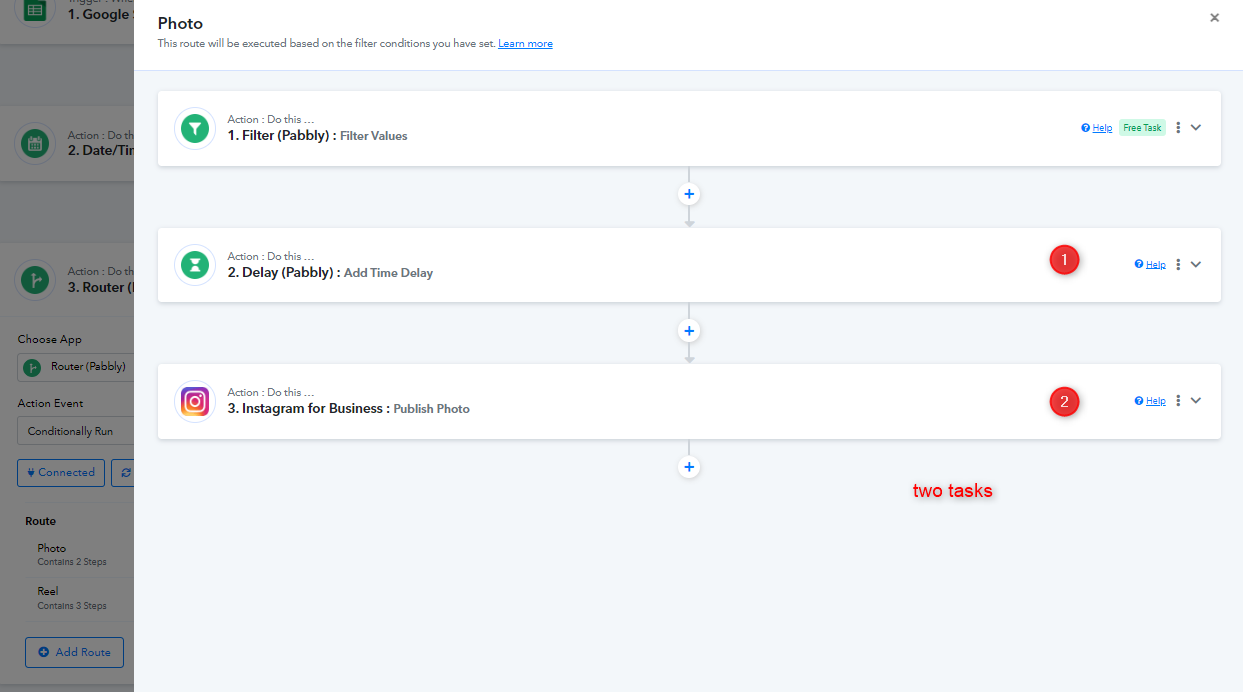The height and width of the screenshot is (692, 1243).
Task: Open the Choose App Router (Pabbly) dropdown
Action: coord(76,367)
